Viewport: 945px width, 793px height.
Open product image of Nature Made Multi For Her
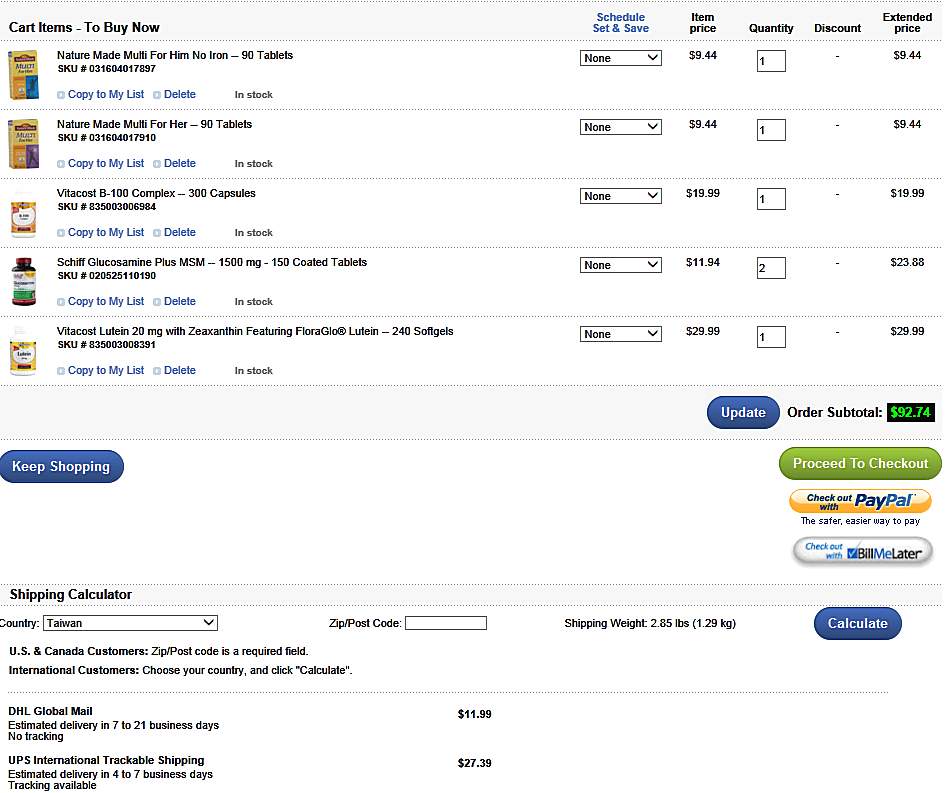pyautogui.click(x=24, y=144)
